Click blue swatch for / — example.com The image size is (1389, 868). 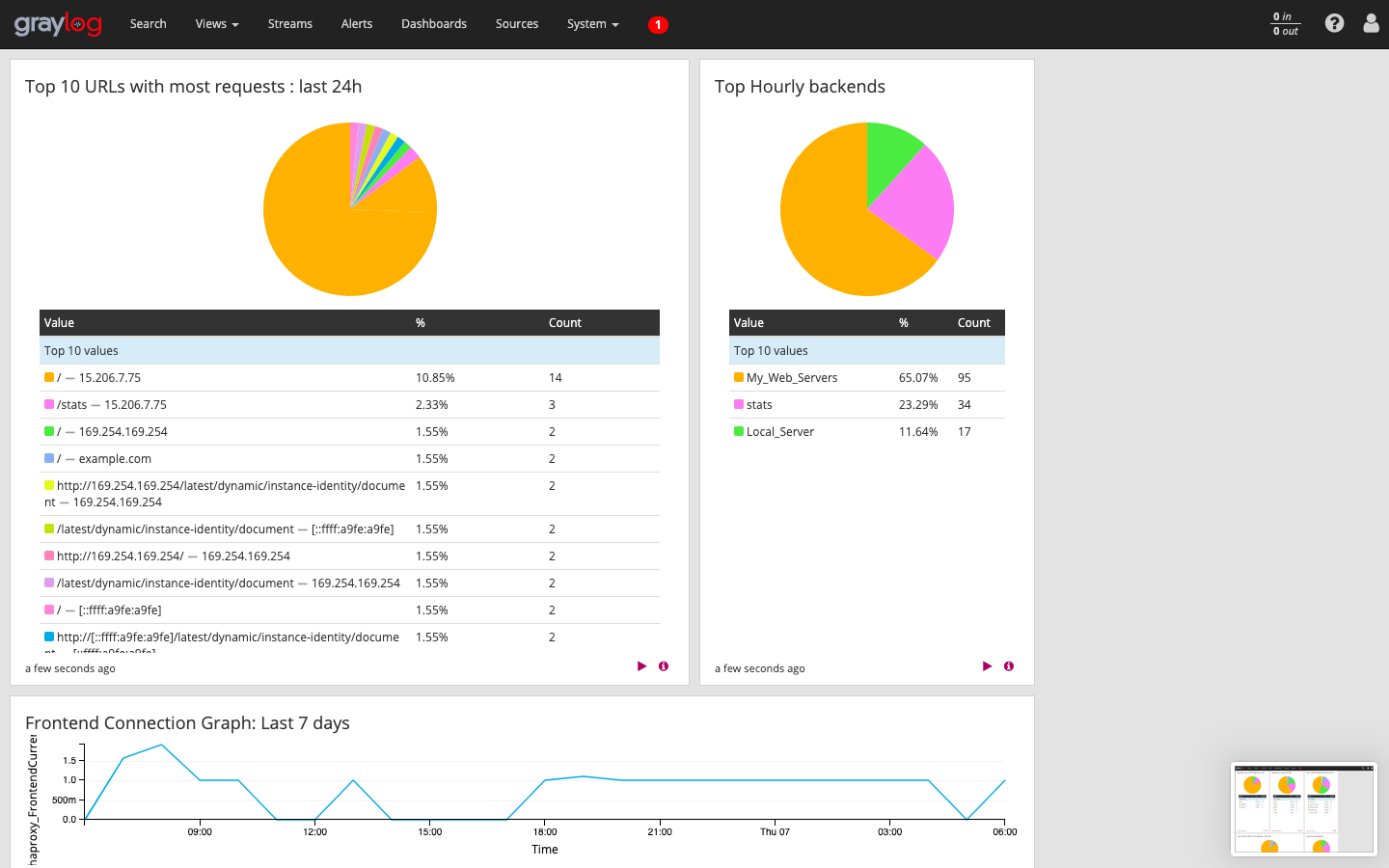coord(49,458)
